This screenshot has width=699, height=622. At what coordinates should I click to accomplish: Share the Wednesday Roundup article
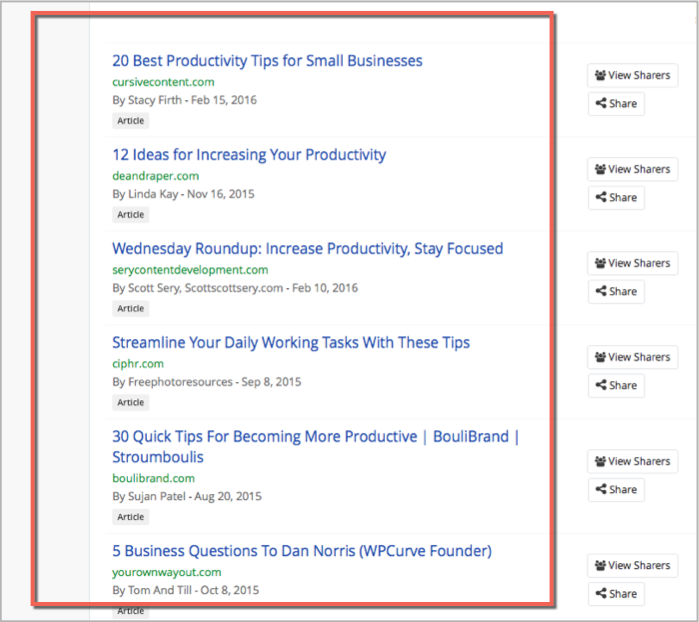[x=616, y=292]
